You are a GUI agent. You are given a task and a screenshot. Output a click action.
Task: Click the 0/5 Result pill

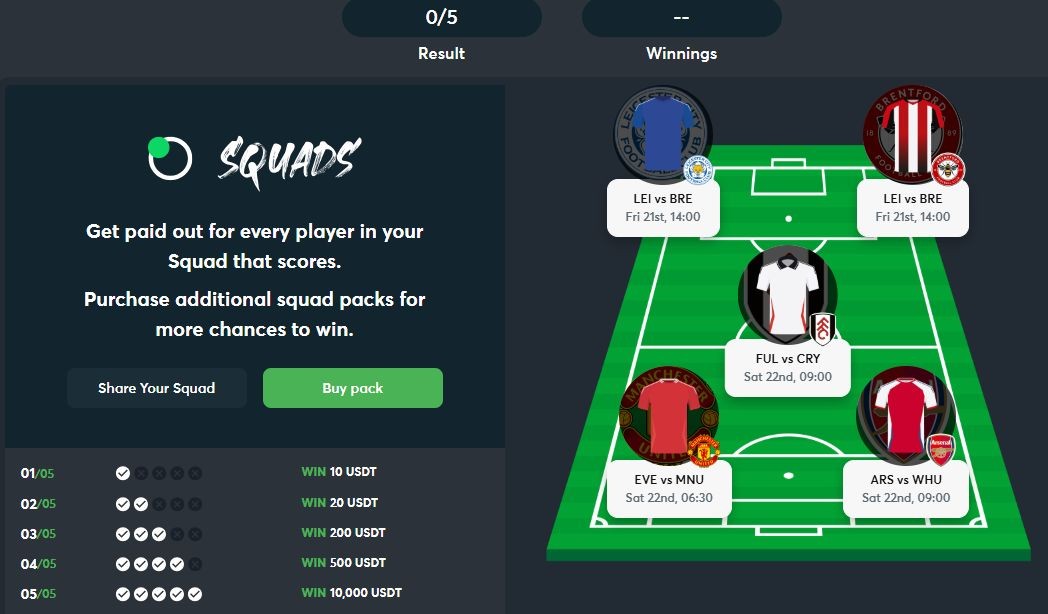(442, 17)
